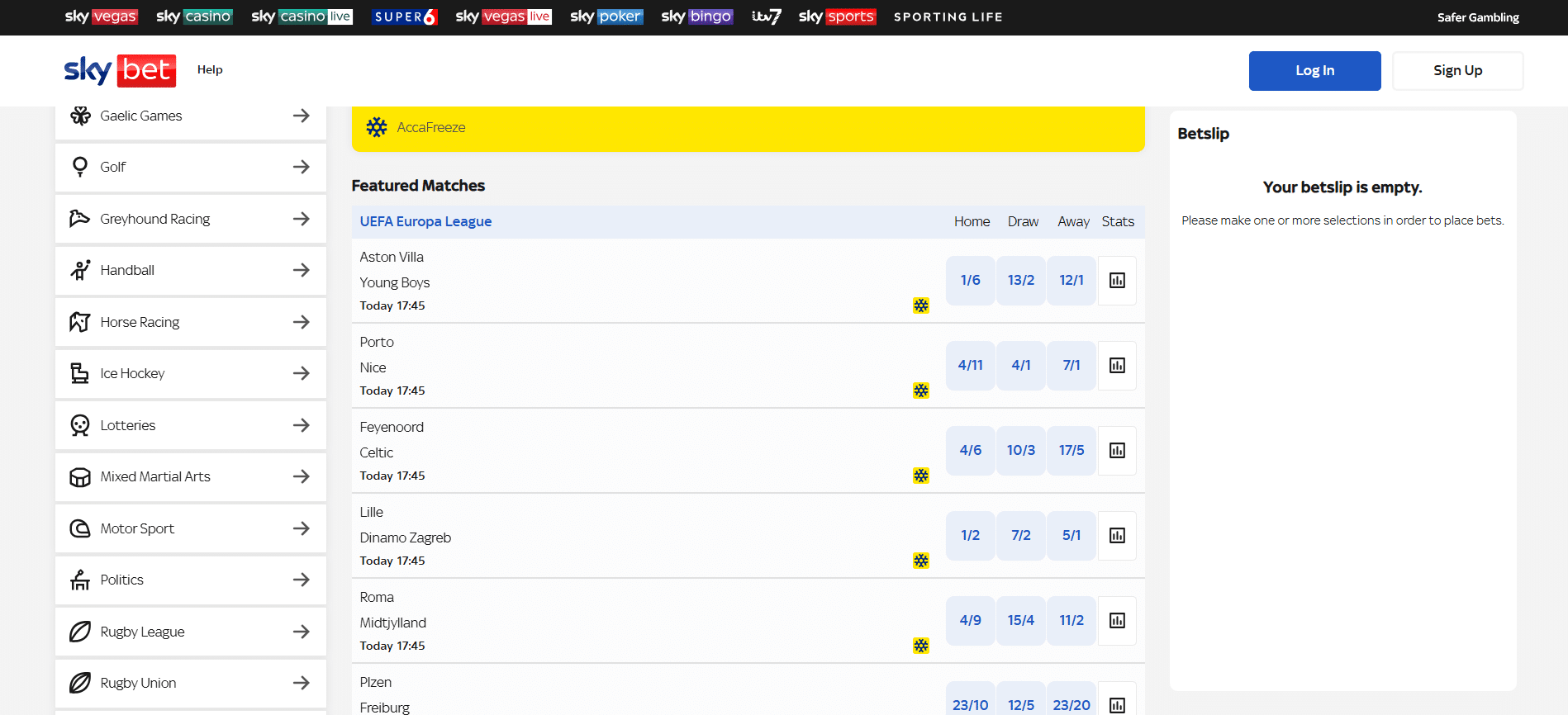1568x715 pixels.
Task: Select Dinamo Zagreb away odds 5/1
Action: (x=1071, y=536)
